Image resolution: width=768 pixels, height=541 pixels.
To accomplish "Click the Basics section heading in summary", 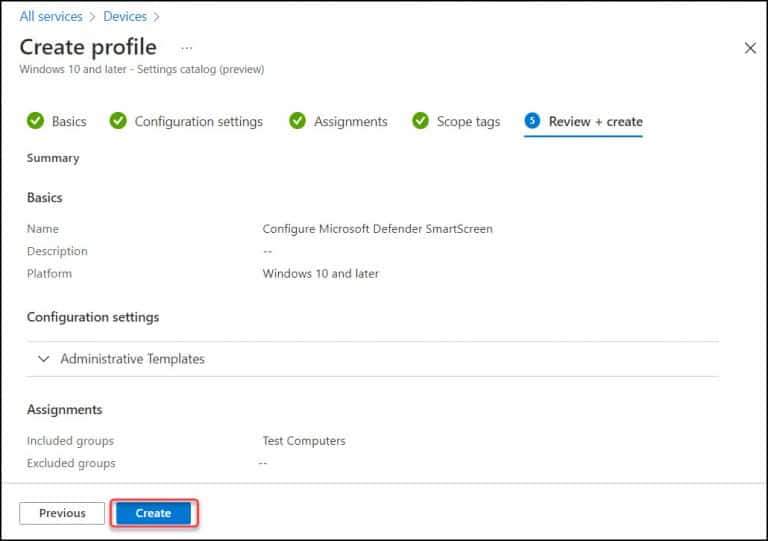I will tap(45, 198).
